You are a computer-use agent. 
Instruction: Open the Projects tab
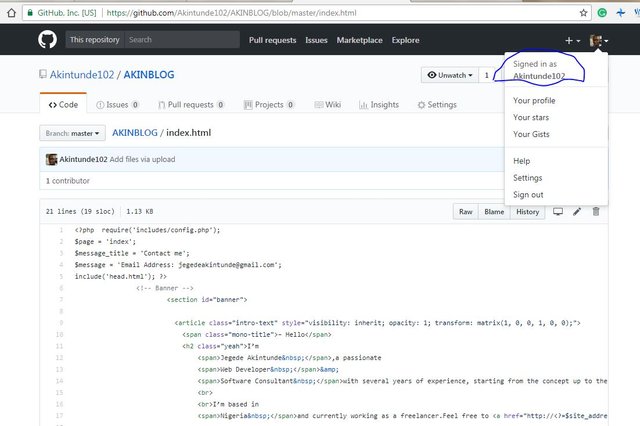pos(269,105)
